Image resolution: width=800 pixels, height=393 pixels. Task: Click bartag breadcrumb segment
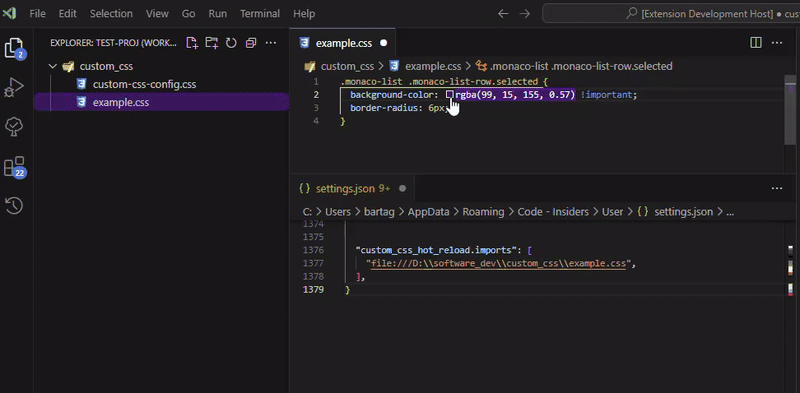pyautogui.click(x=379, y=212)
